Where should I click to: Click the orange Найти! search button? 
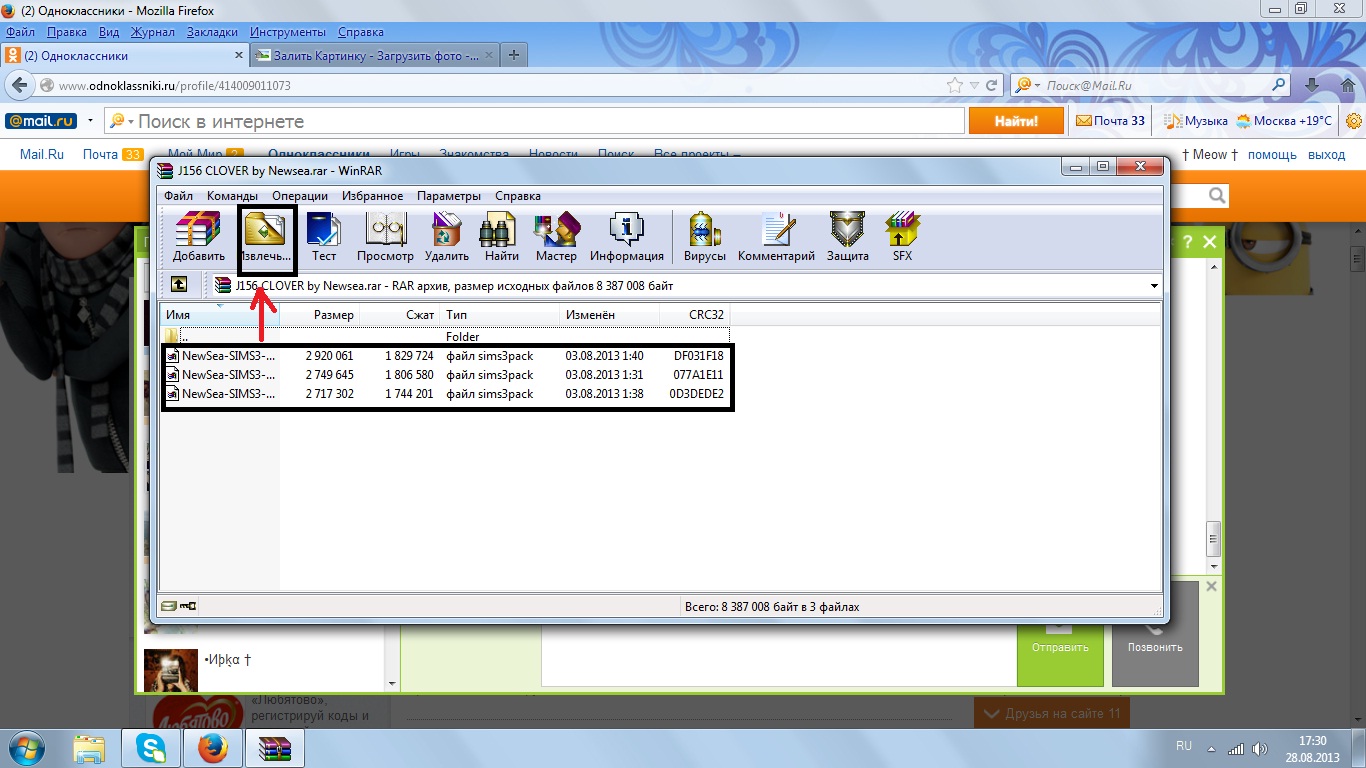pos(1016,121)
